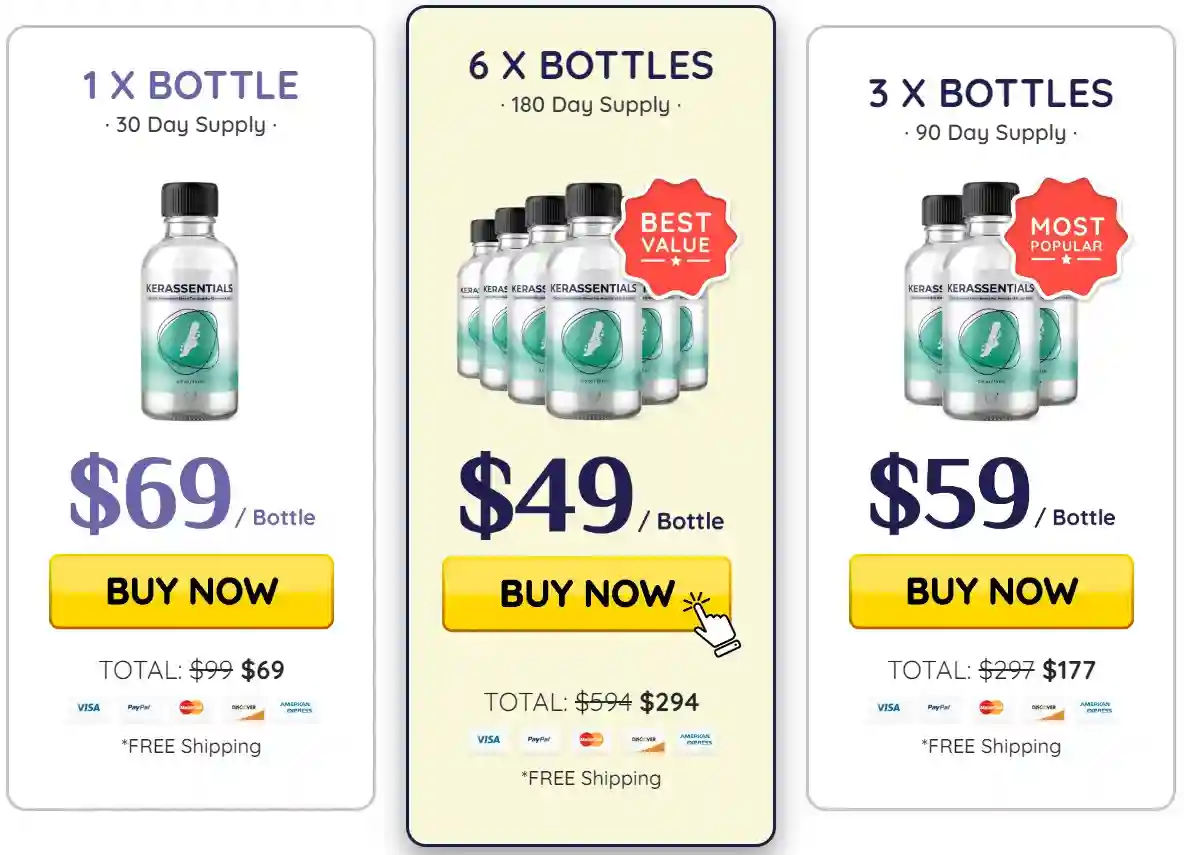
Task: Select the PayPal icon under the 1-bottle offer
Action: tap(140, 710)
